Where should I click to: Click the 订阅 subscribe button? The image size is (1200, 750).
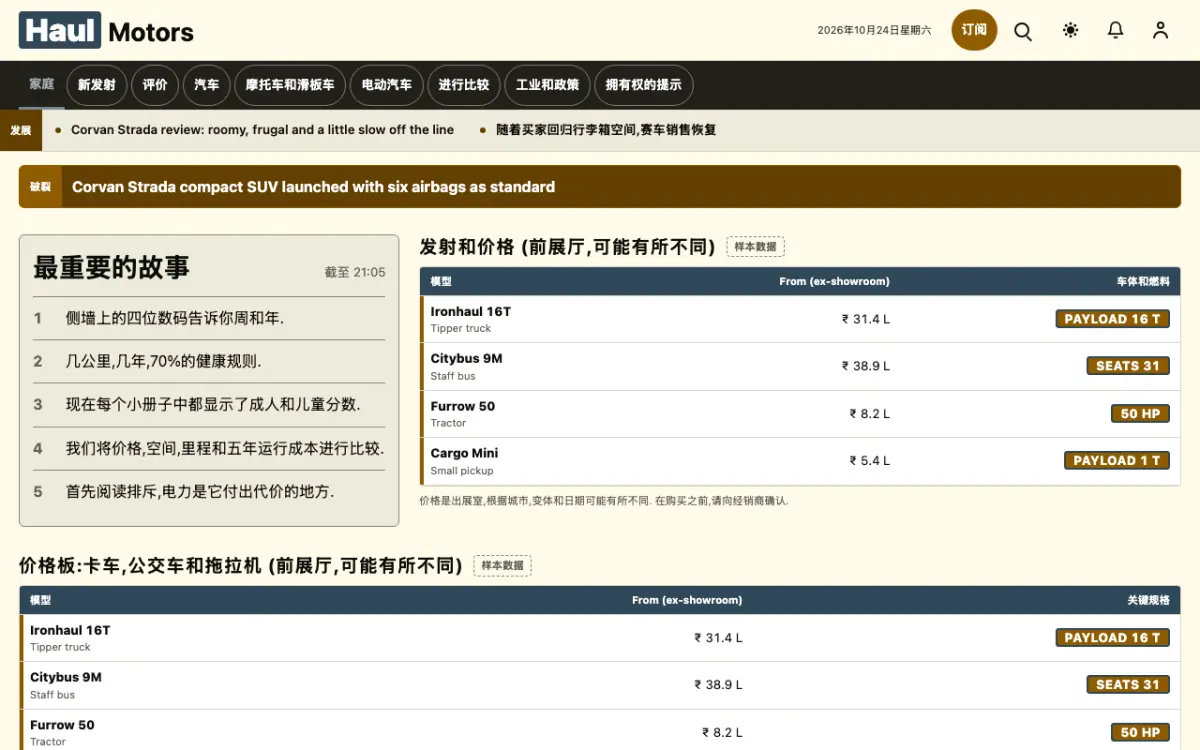(974, 30)
